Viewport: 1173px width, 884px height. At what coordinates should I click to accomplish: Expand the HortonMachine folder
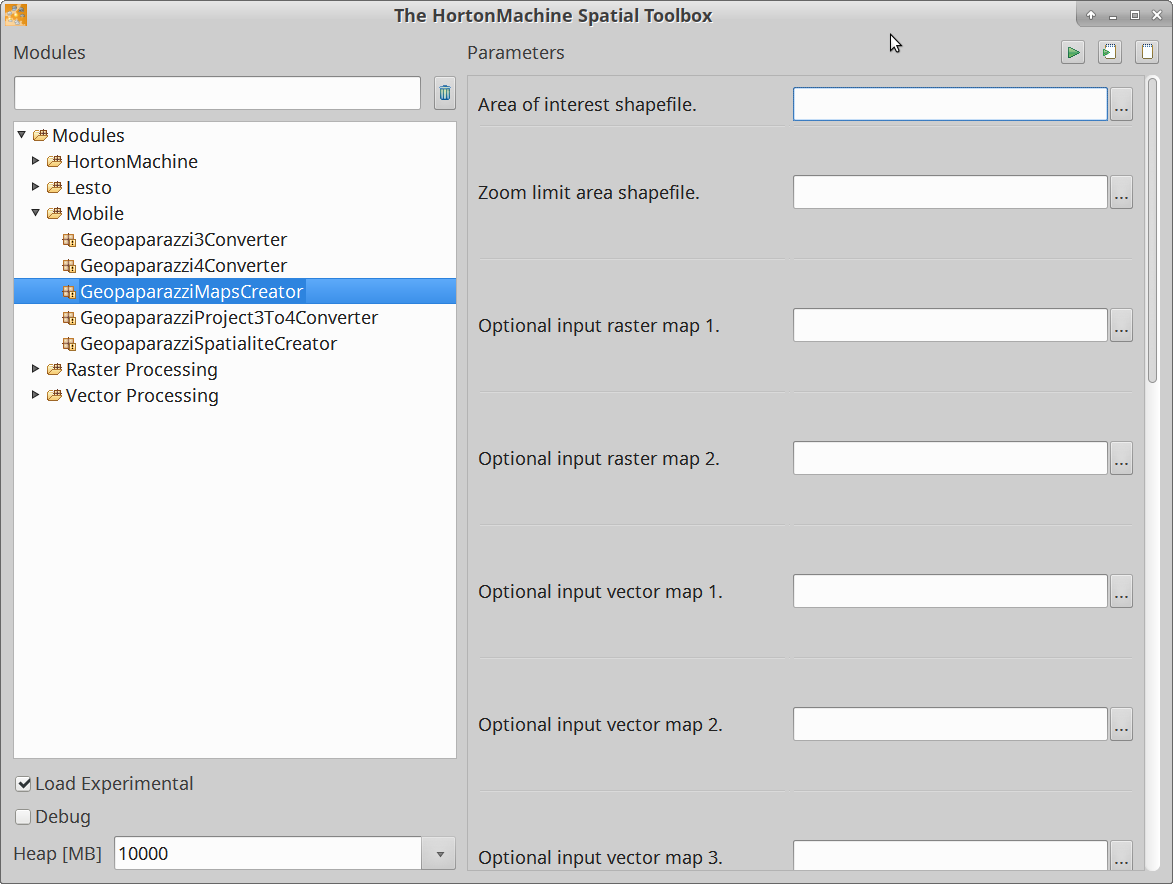35,161
